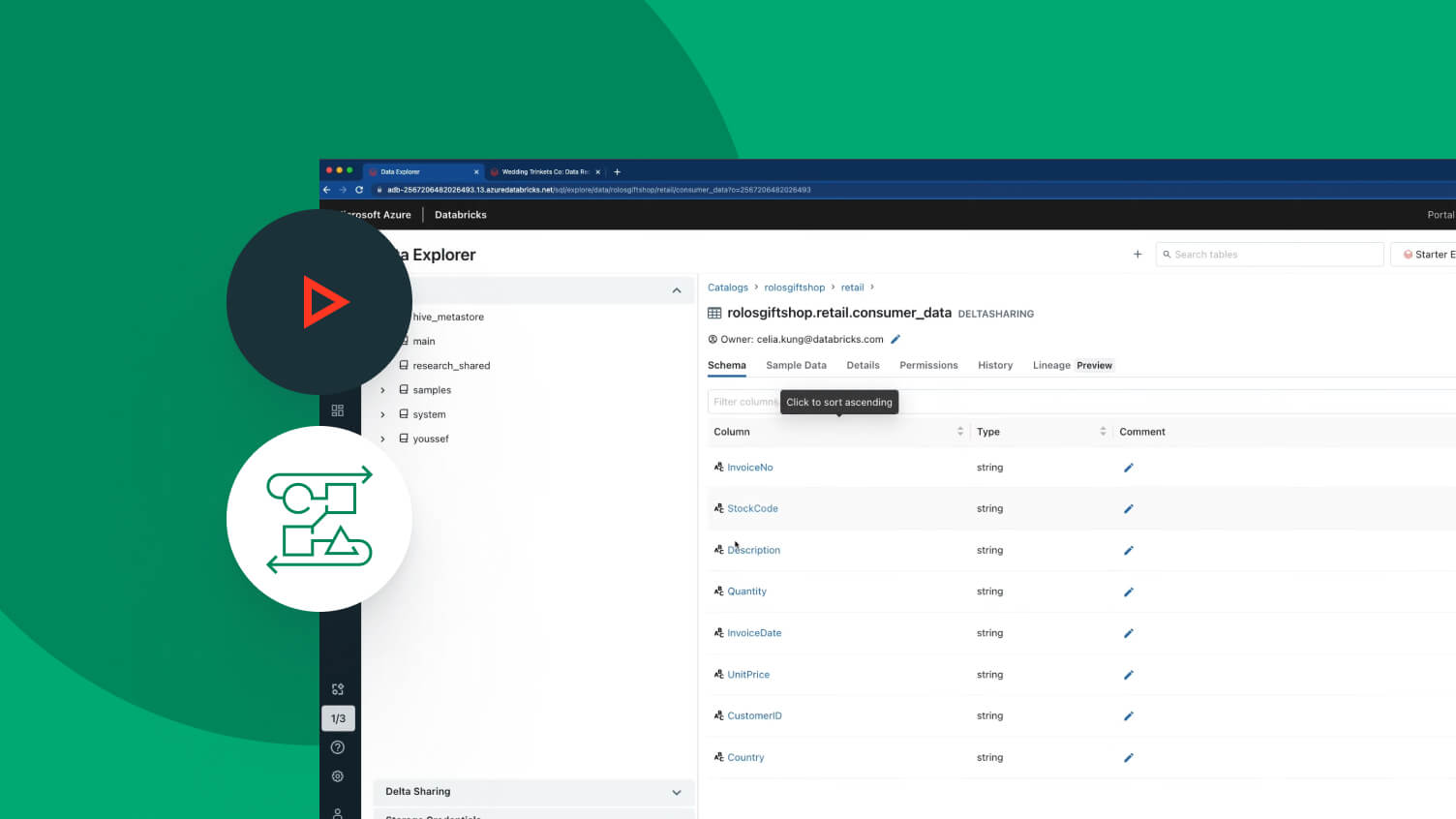Edit comment for StockCode column
1456x819 pixels.
click(x=1128, y=509)
